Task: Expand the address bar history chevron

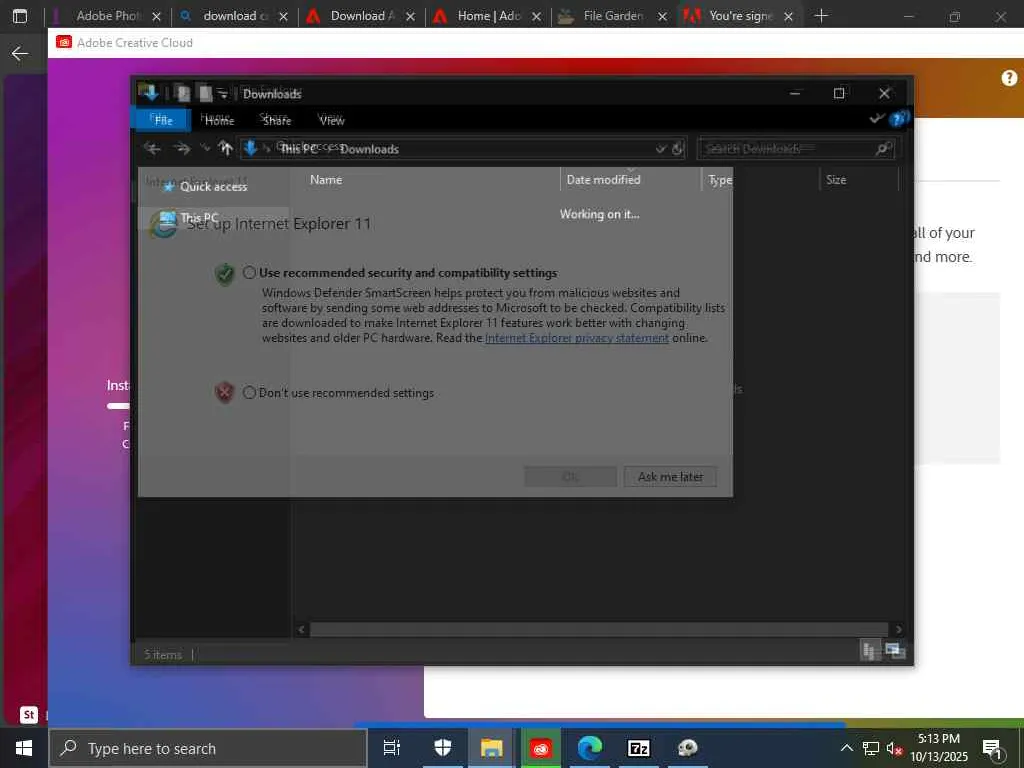Action: (660, 149)
